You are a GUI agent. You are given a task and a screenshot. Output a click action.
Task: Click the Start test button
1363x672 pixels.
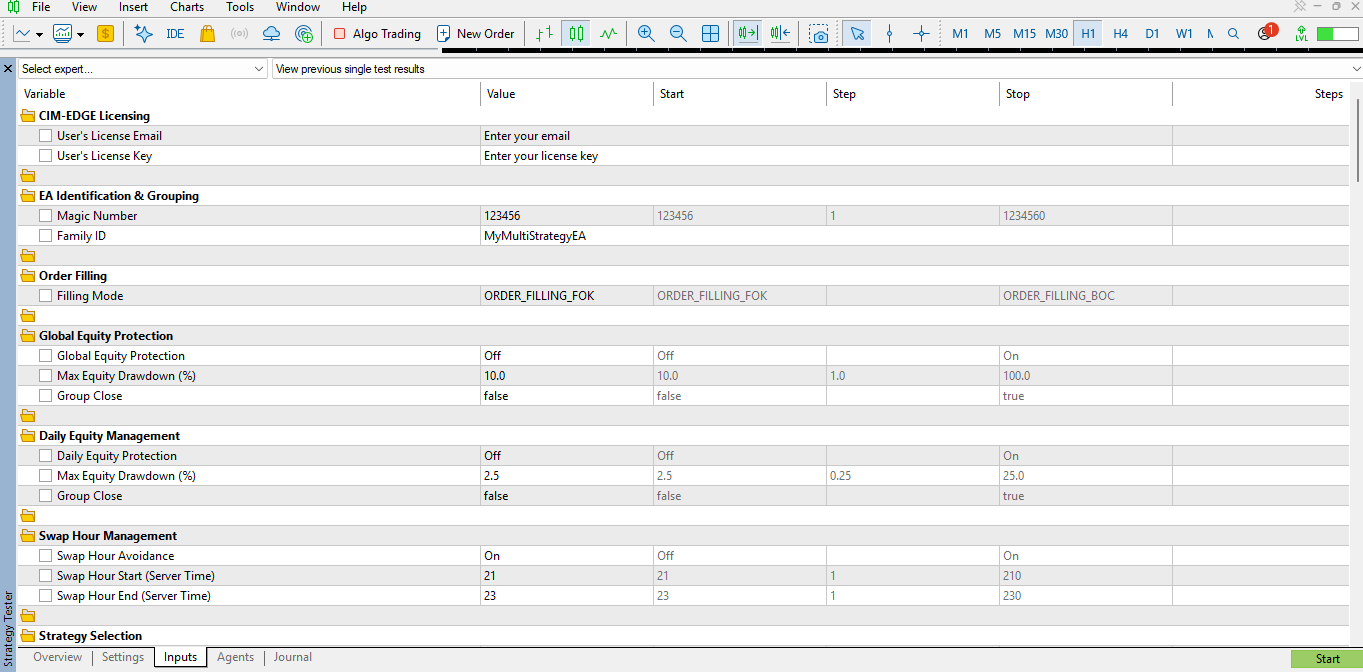point(1327,659)
